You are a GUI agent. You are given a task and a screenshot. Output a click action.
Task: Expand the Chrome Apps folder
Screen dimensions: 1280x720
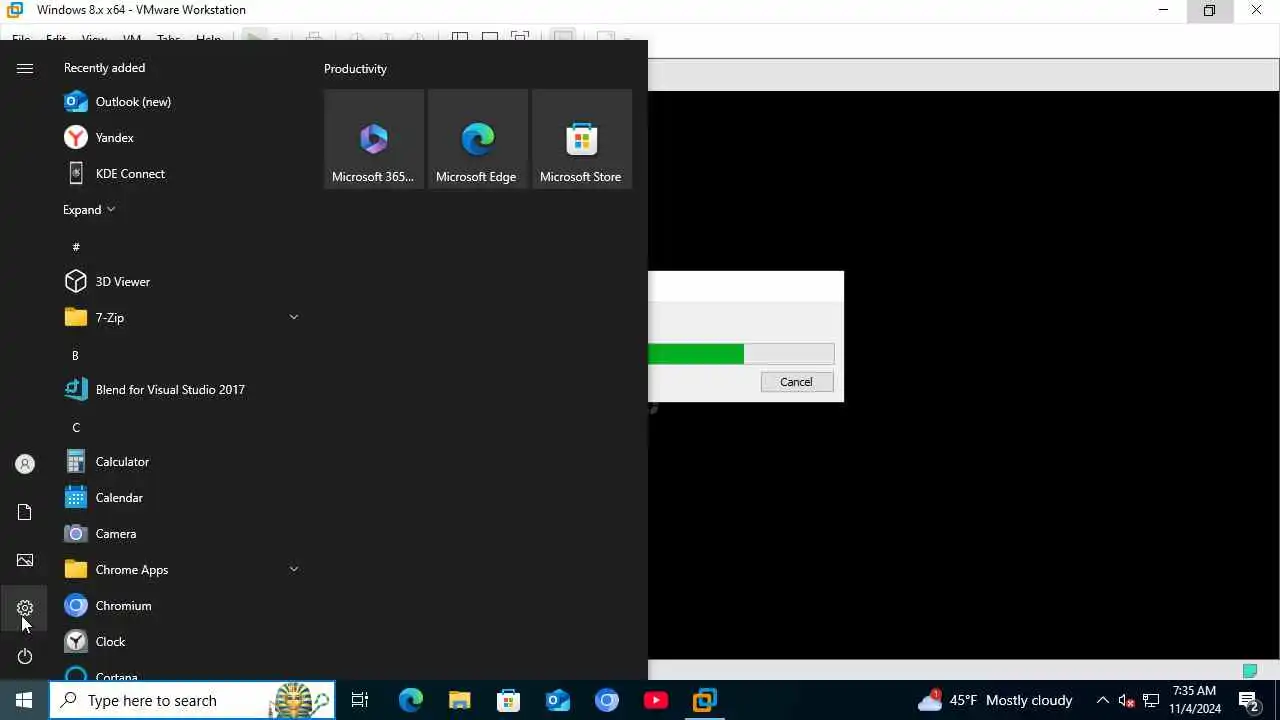point(294,569)
